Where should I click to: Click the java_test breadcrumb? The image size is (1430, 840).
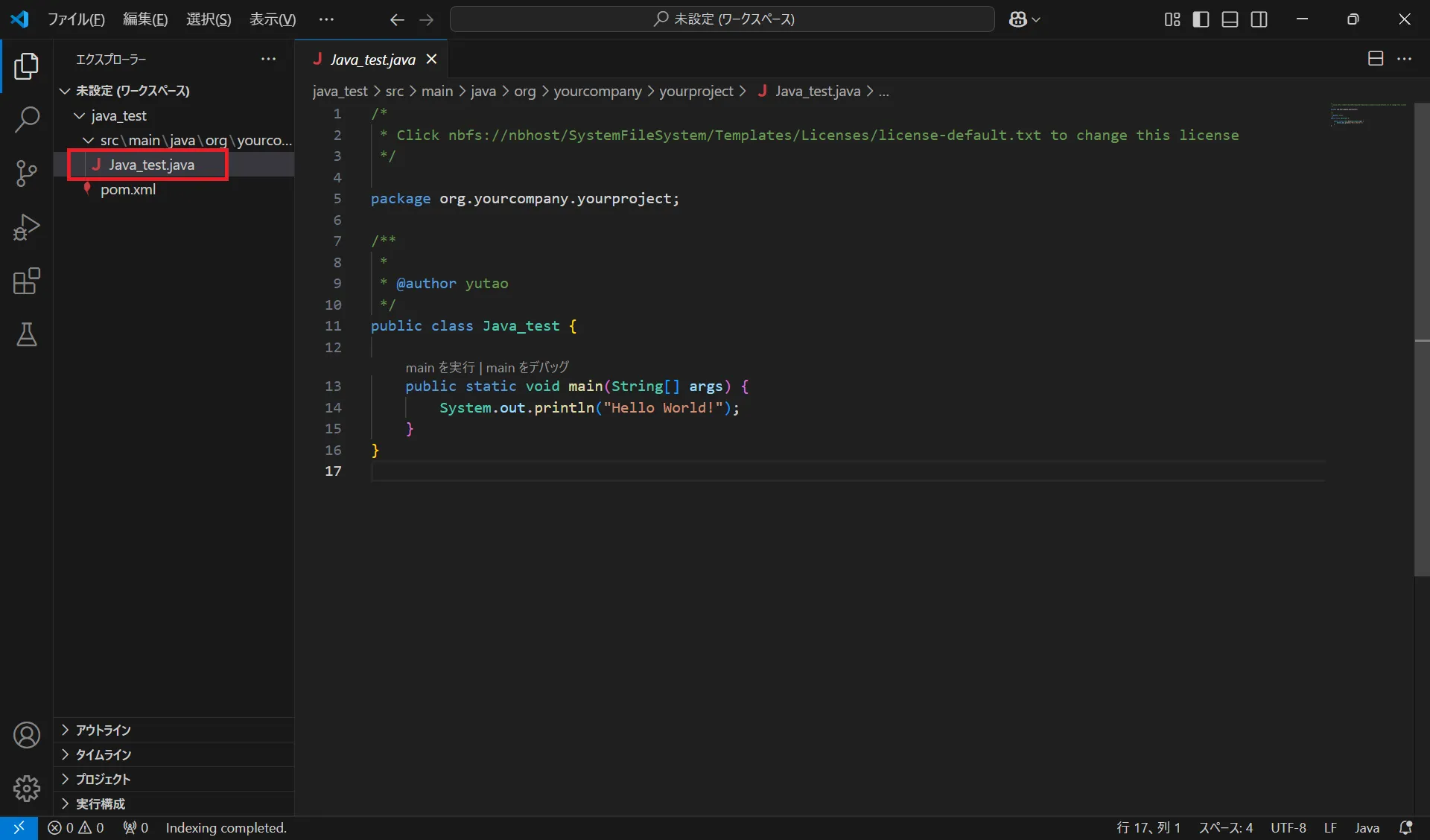click(x=340, y=91)
